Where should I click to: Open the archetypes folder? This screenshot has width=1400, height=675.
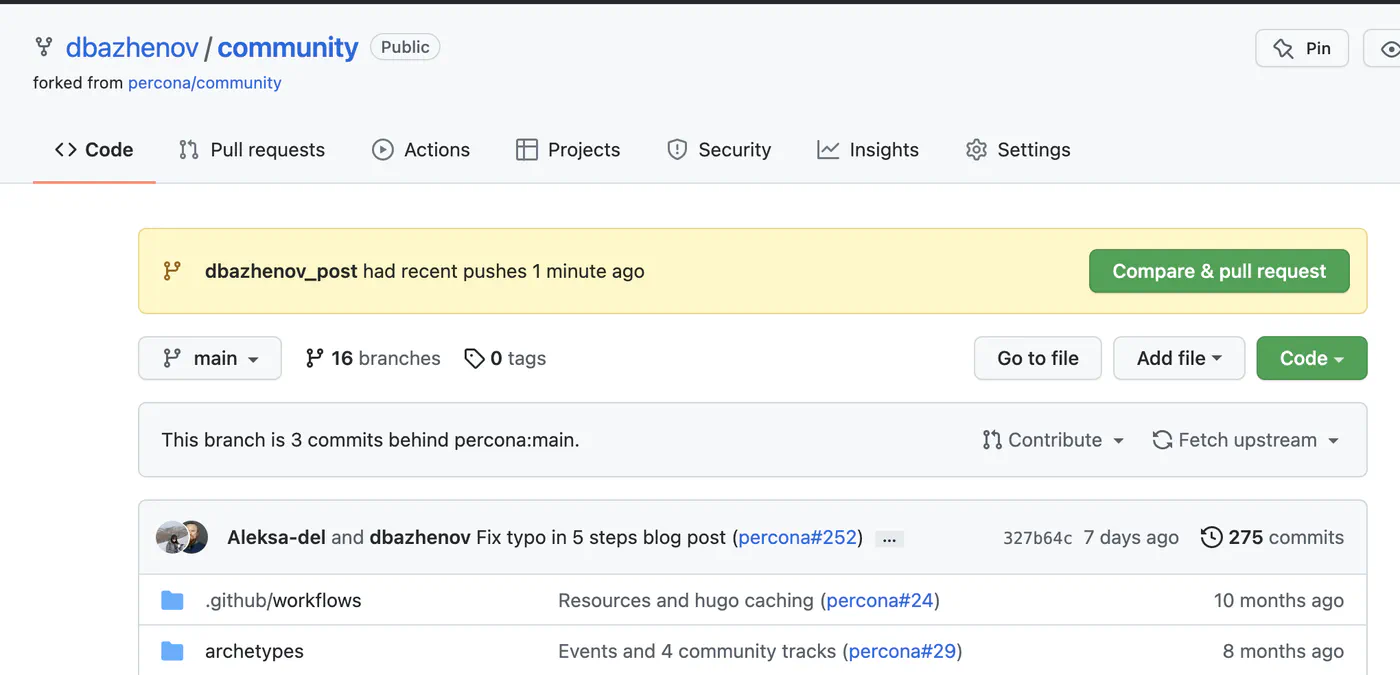[x=254, y=651]
